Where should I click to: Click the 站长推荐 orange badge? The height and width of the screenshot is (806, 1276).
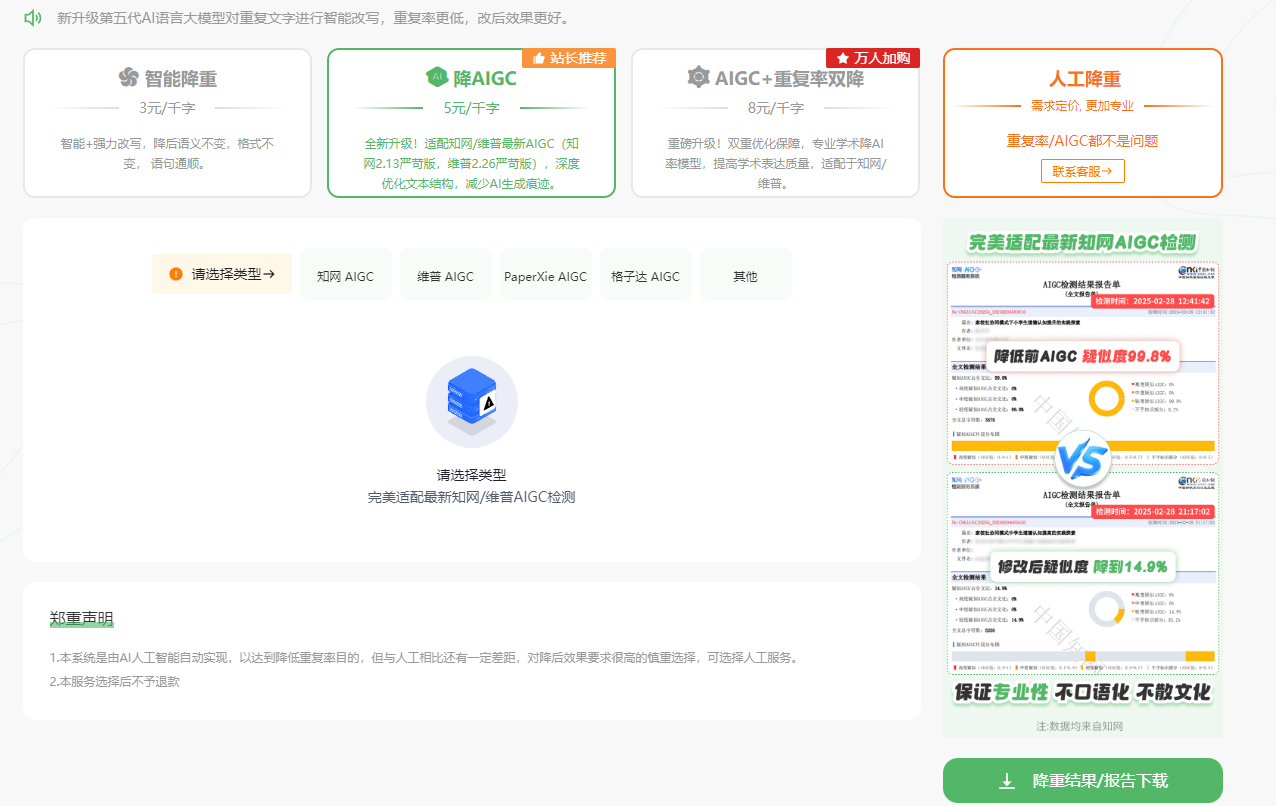(568, 58)
